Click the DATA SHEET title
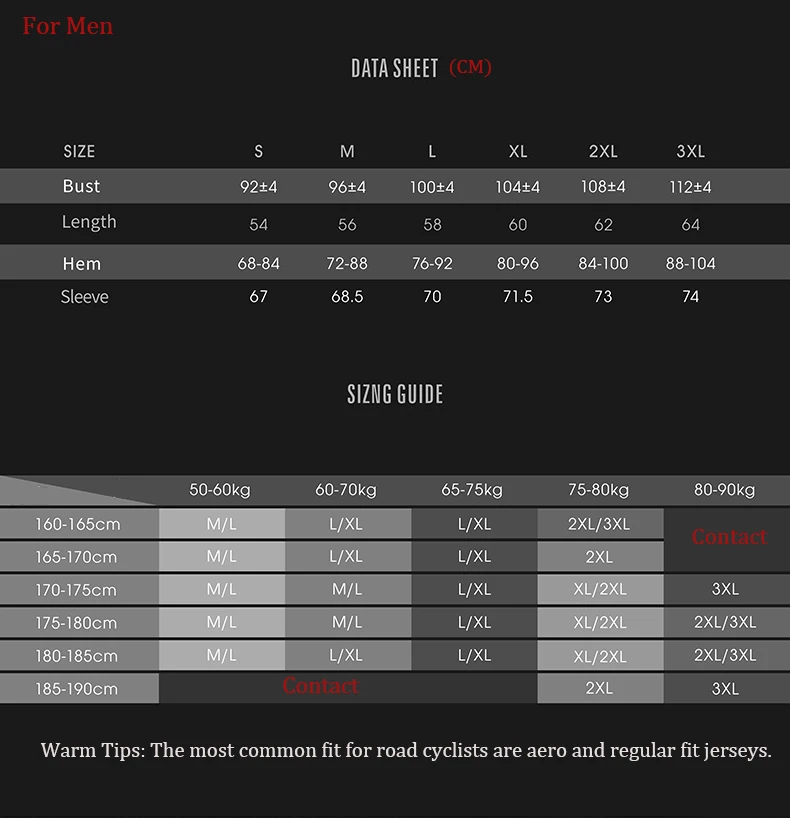This screenshot has height=818, width=790. pos(394,68)
